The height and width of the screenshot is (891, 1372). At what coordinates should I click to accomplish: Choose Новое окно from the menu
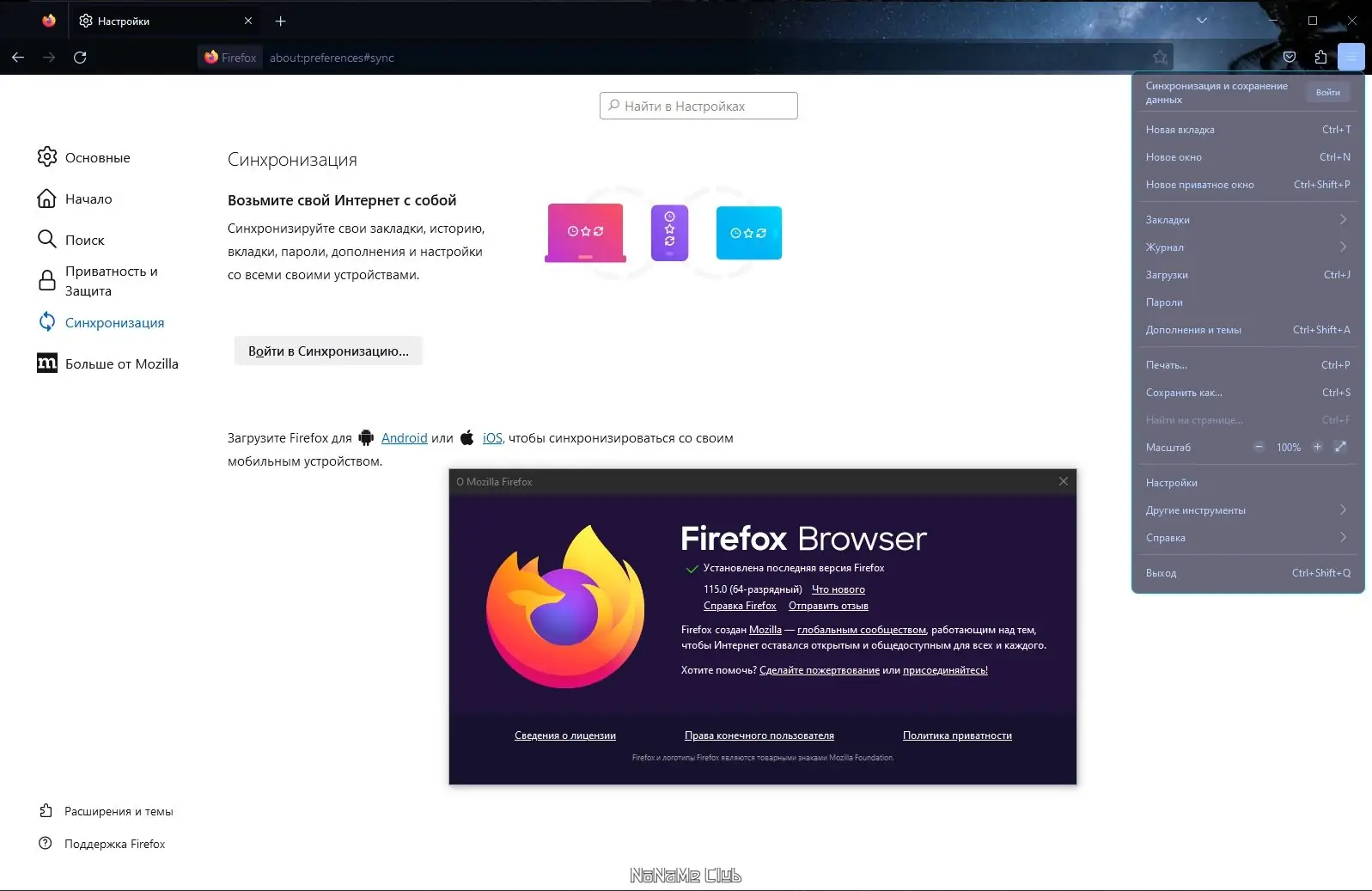(x=1248, y=157)
